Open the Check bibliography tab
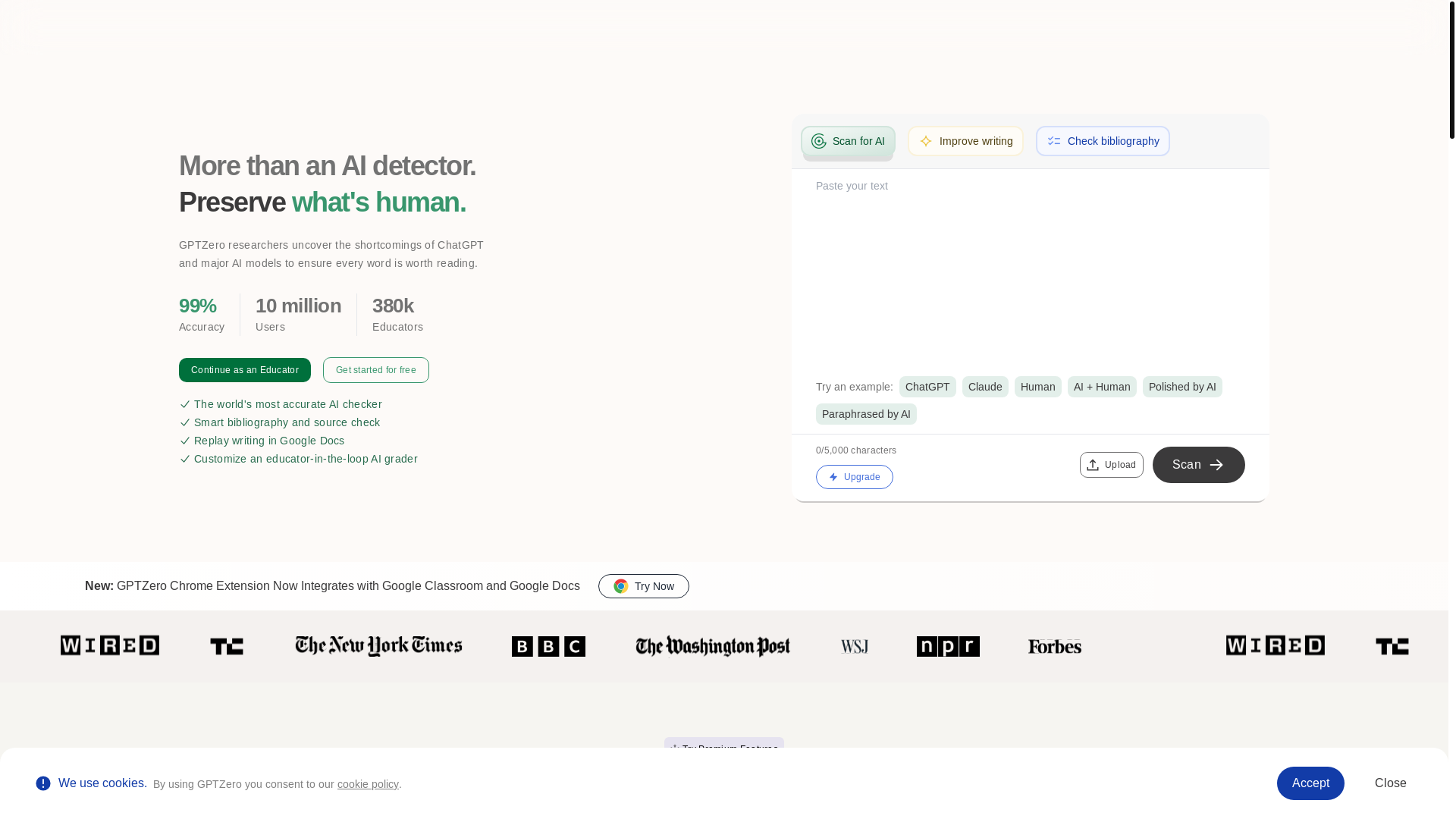Image resolution: width=1456 pixels, height=819 pixels. [x=1103, y=141]
